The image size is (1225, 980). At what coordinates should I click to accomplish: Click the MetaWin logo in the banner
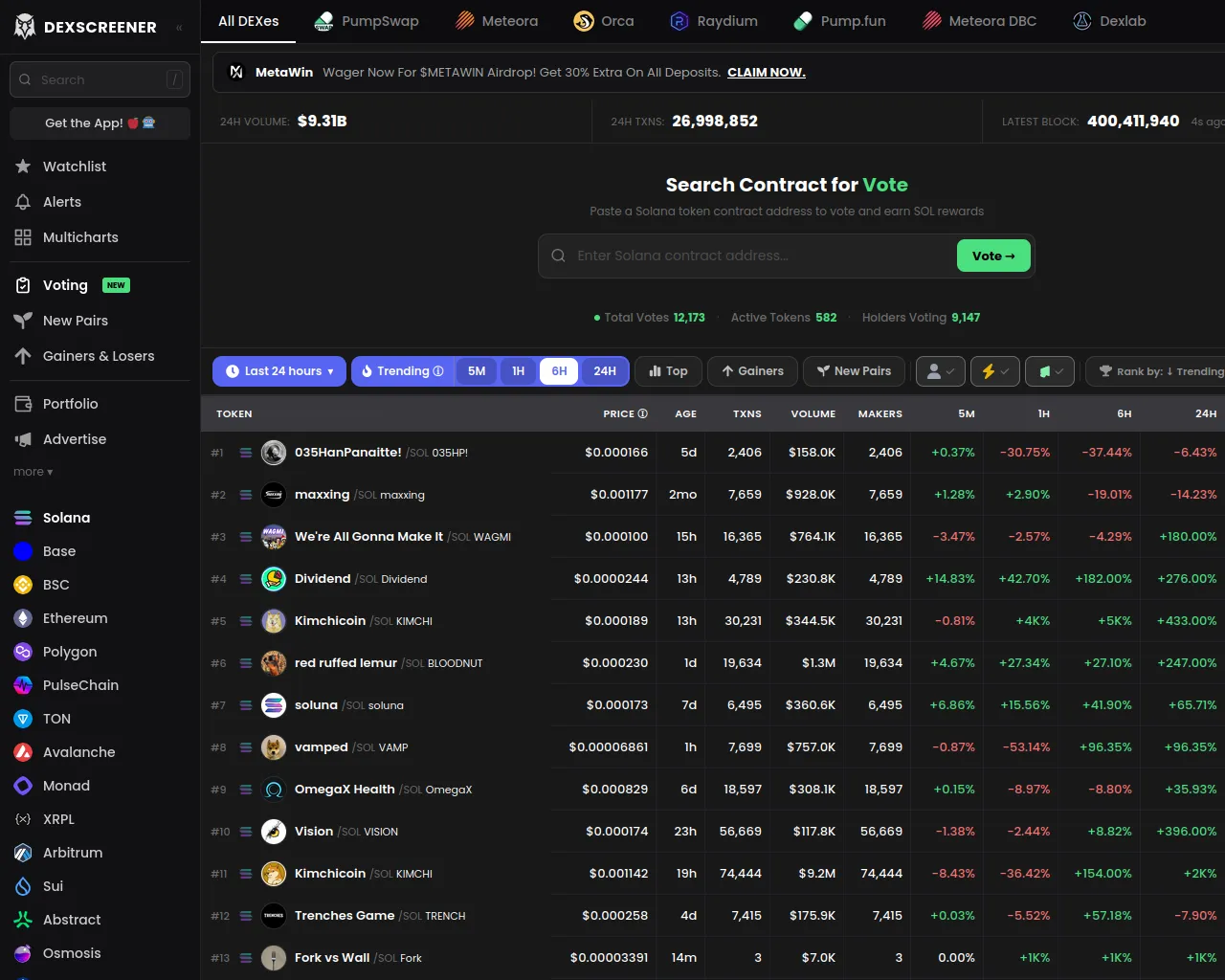pos(236,73)
